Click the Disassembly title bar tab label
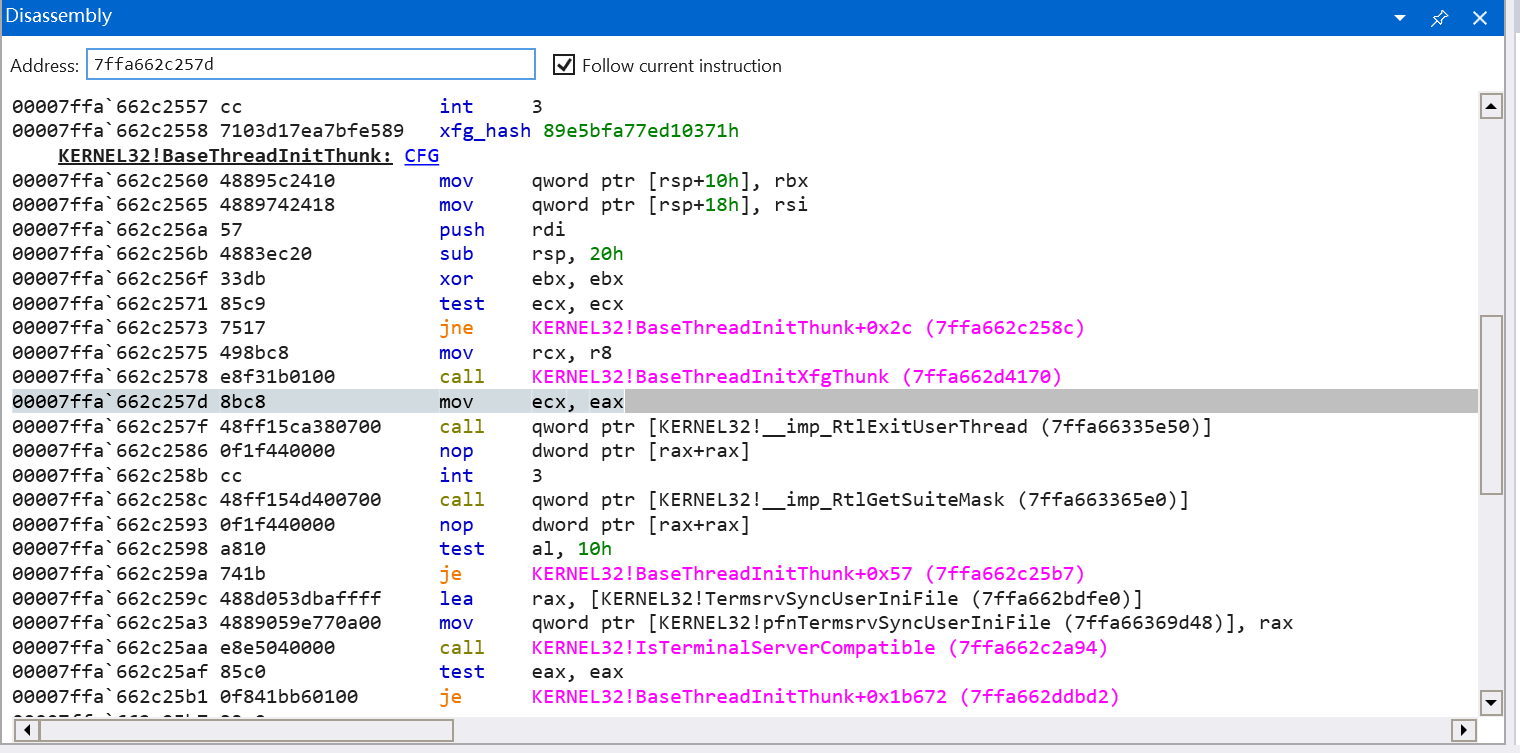 tap(59, 16)
